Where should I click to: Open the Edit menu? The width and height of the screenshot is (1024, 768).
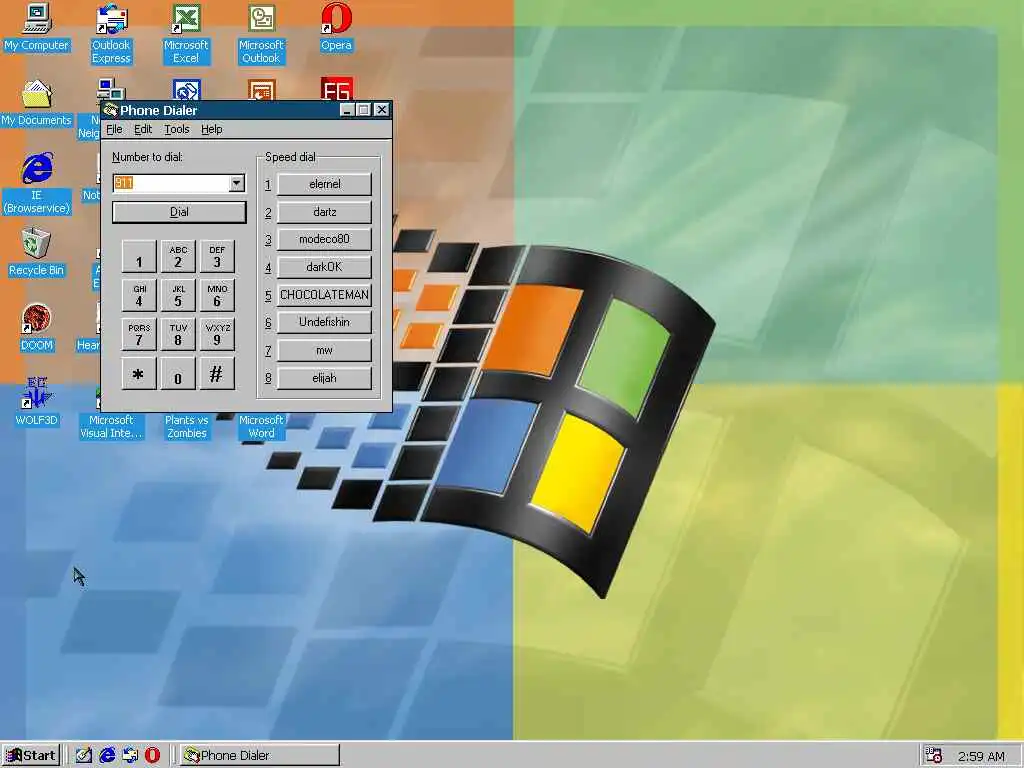click(143, 129)
